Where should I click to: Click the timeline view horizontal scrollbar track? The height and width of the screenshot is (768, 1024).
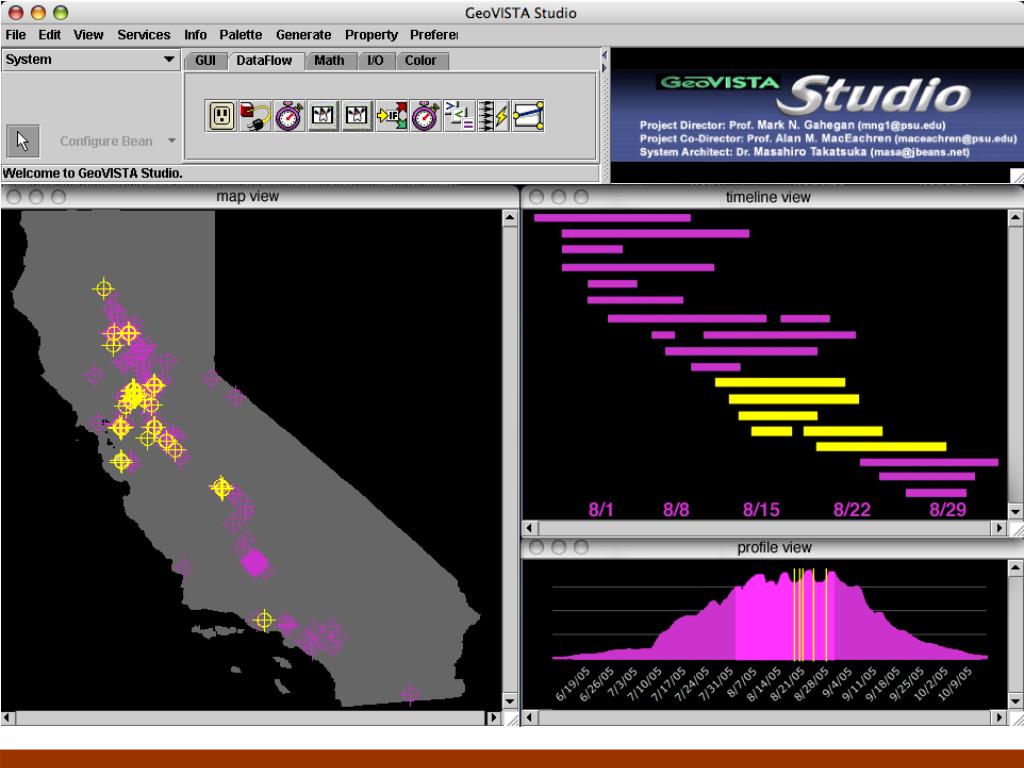pos(765,528)
